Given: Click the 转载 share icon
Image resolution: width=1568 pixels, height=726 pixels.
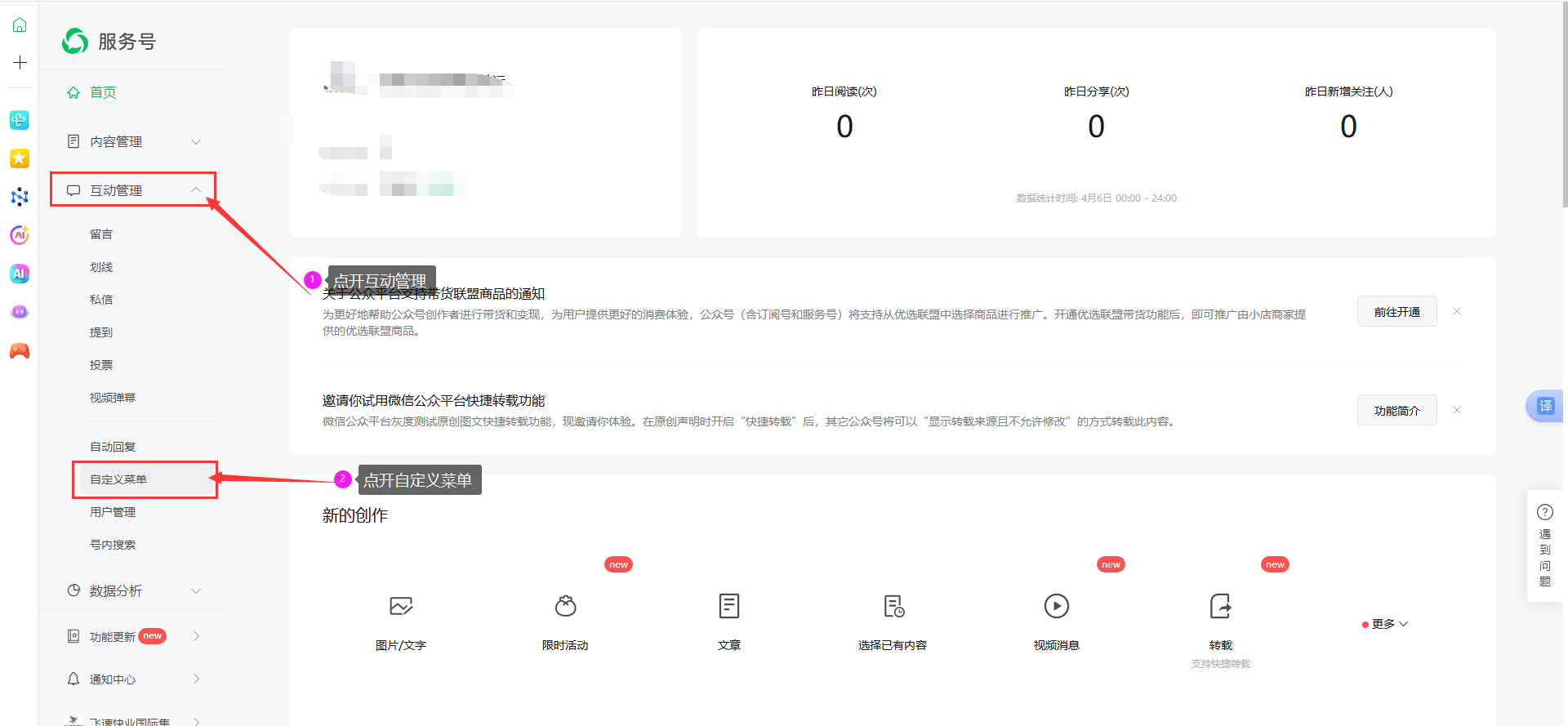Looking at the screenshot, I should pyautogui.click(x=1220, y=606).
